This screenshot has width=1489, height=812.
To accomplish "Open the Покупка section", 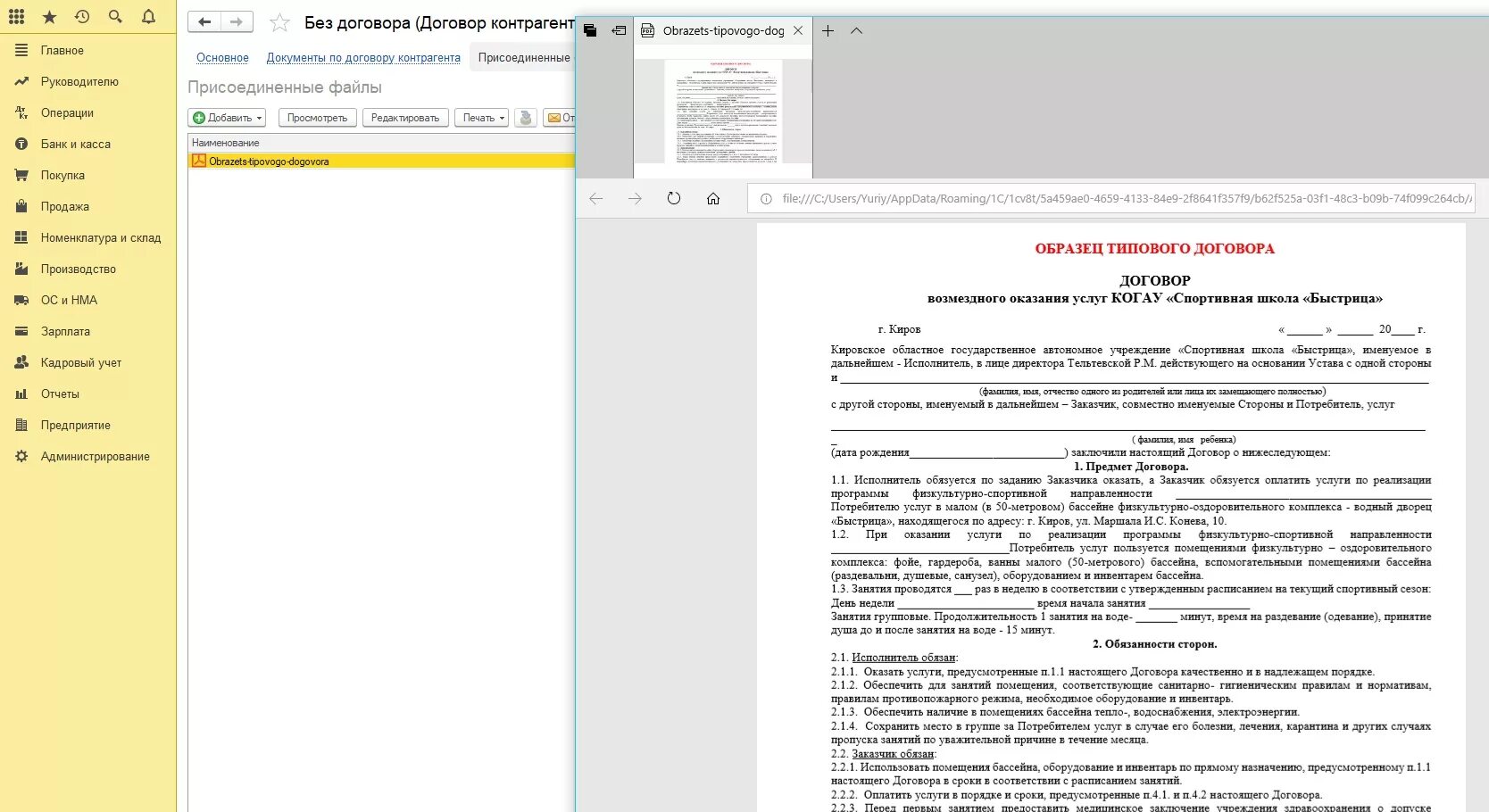I will (x=62, y=176).
